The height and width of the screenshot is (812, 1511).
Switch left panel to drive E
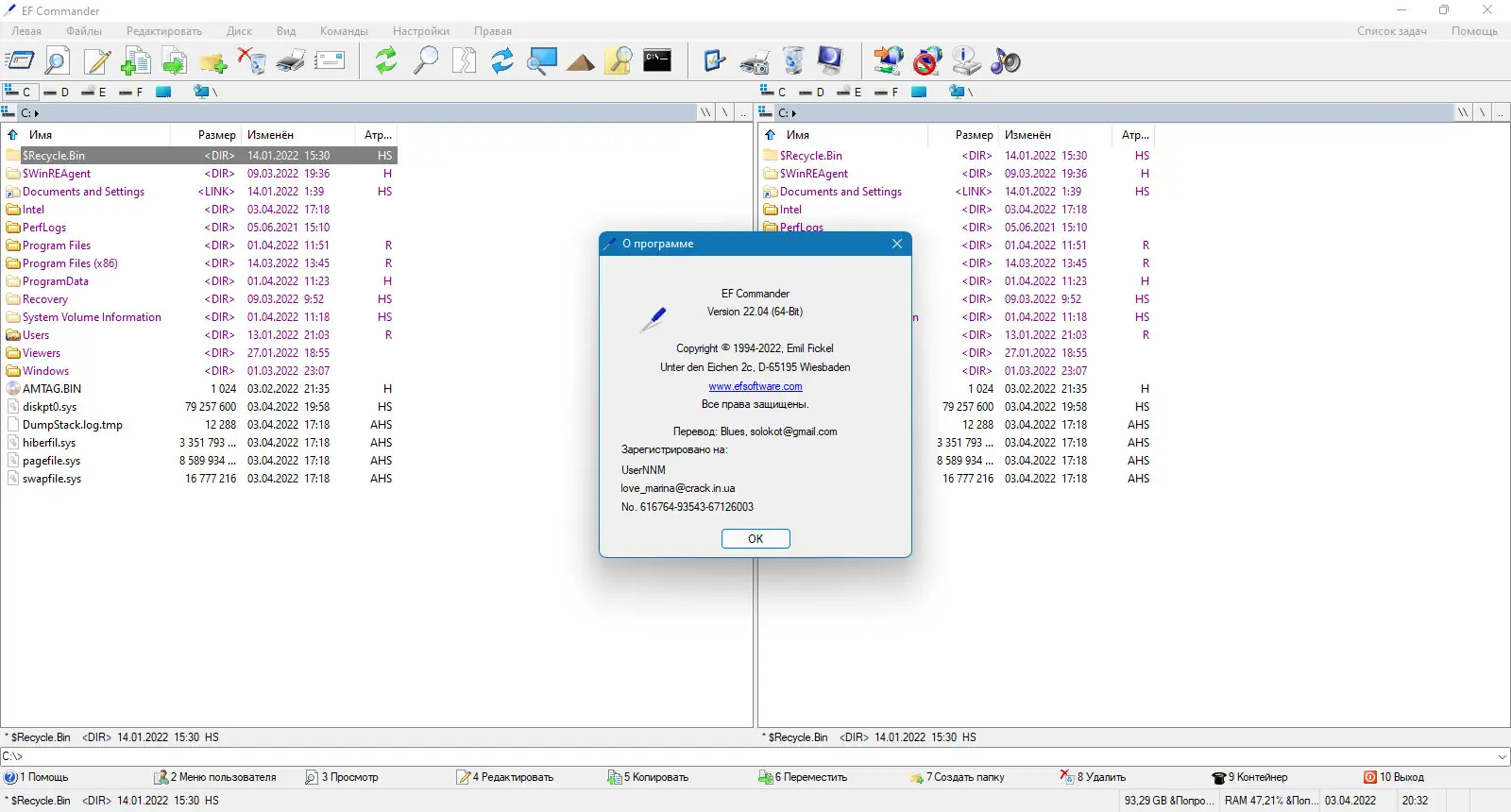(x=94, y=92)
